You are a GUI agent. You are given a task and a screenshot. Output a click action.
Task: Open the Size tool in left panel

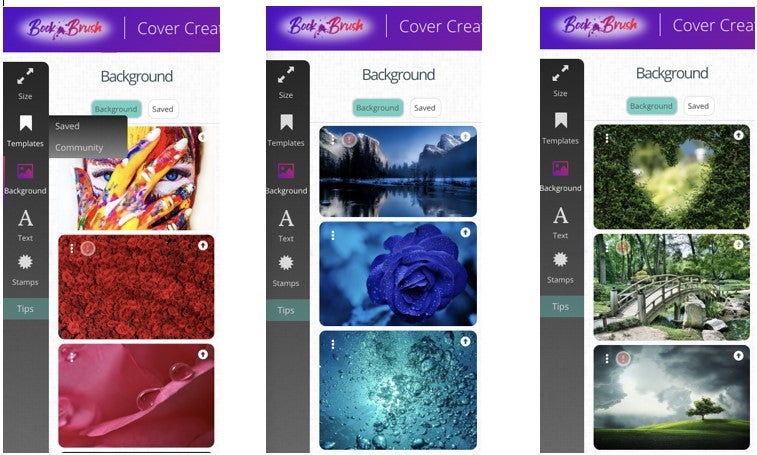tap(25, 82)
